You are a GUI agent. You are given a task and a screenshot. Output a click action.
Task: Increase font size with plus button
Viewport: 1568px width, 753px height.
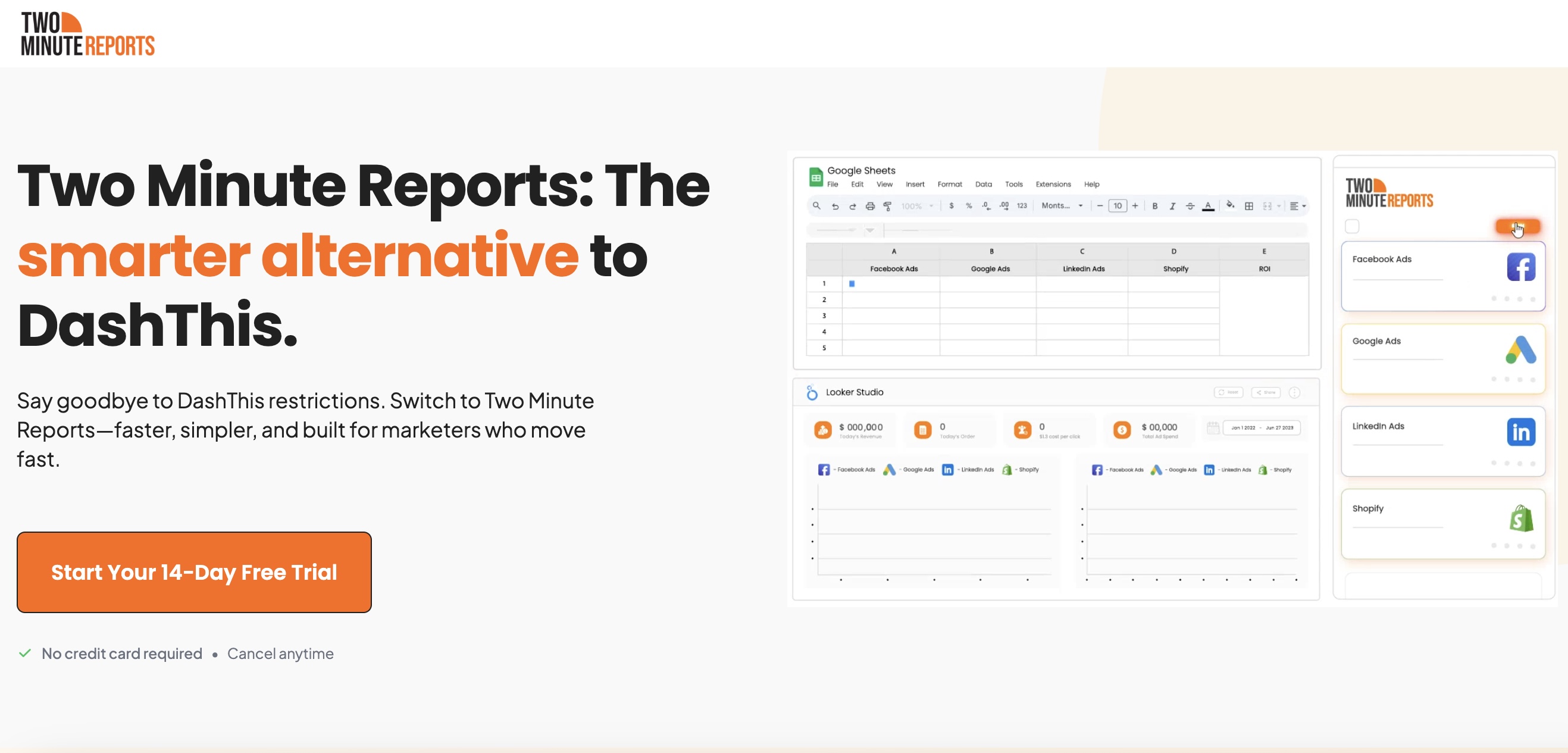[x=1135, y=206]
